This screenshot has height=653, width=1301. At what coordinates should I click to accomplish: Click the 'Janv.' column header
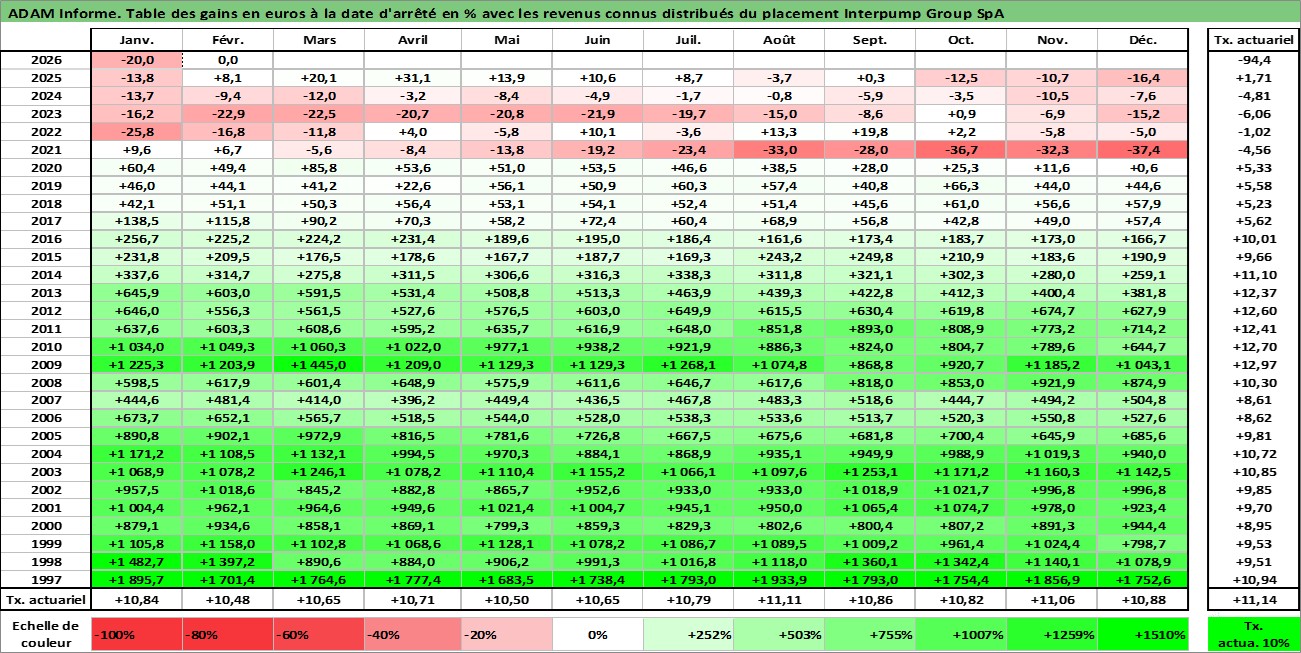tap(136, 40)
